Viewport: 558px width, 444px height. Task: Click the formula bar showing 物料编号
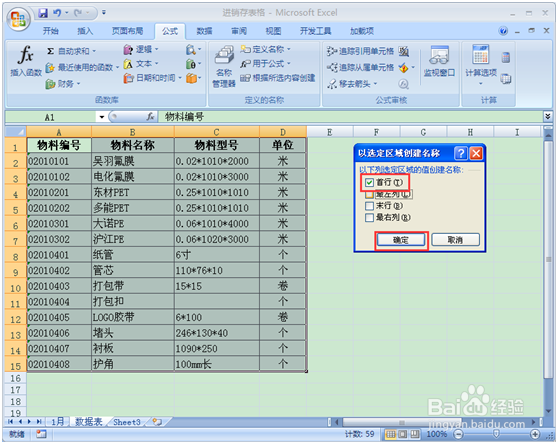352,117
